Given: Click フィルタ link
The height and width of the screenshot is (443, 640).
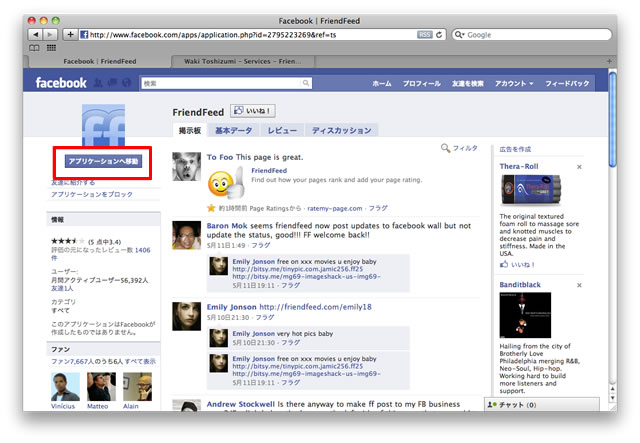Looking at the screenshot, I should [x=465, y=148].
